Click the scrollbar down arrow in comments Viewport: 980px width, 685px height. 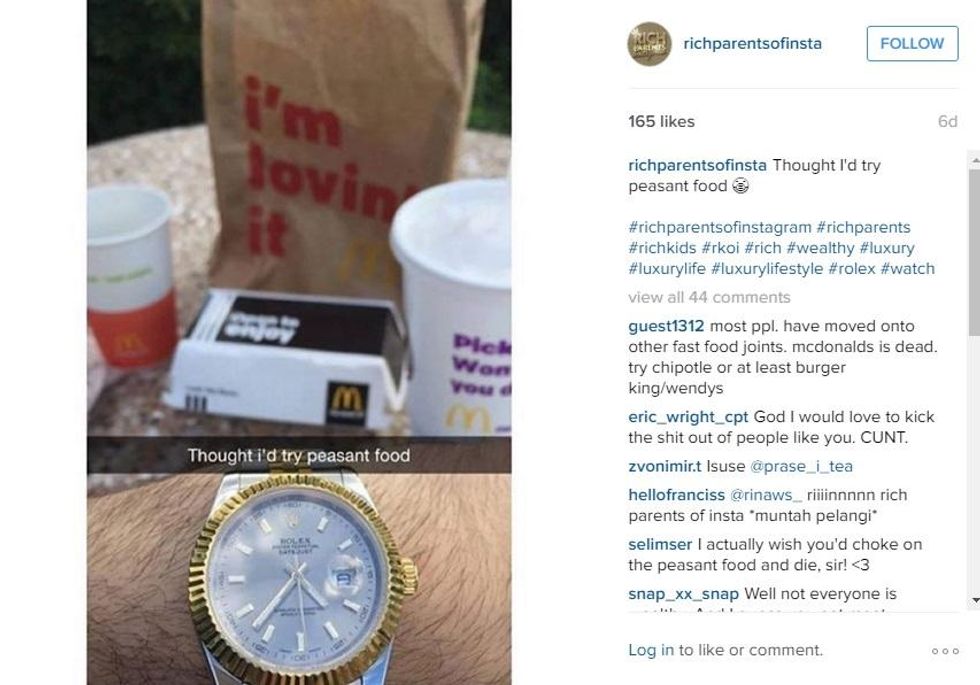(974, 601)
